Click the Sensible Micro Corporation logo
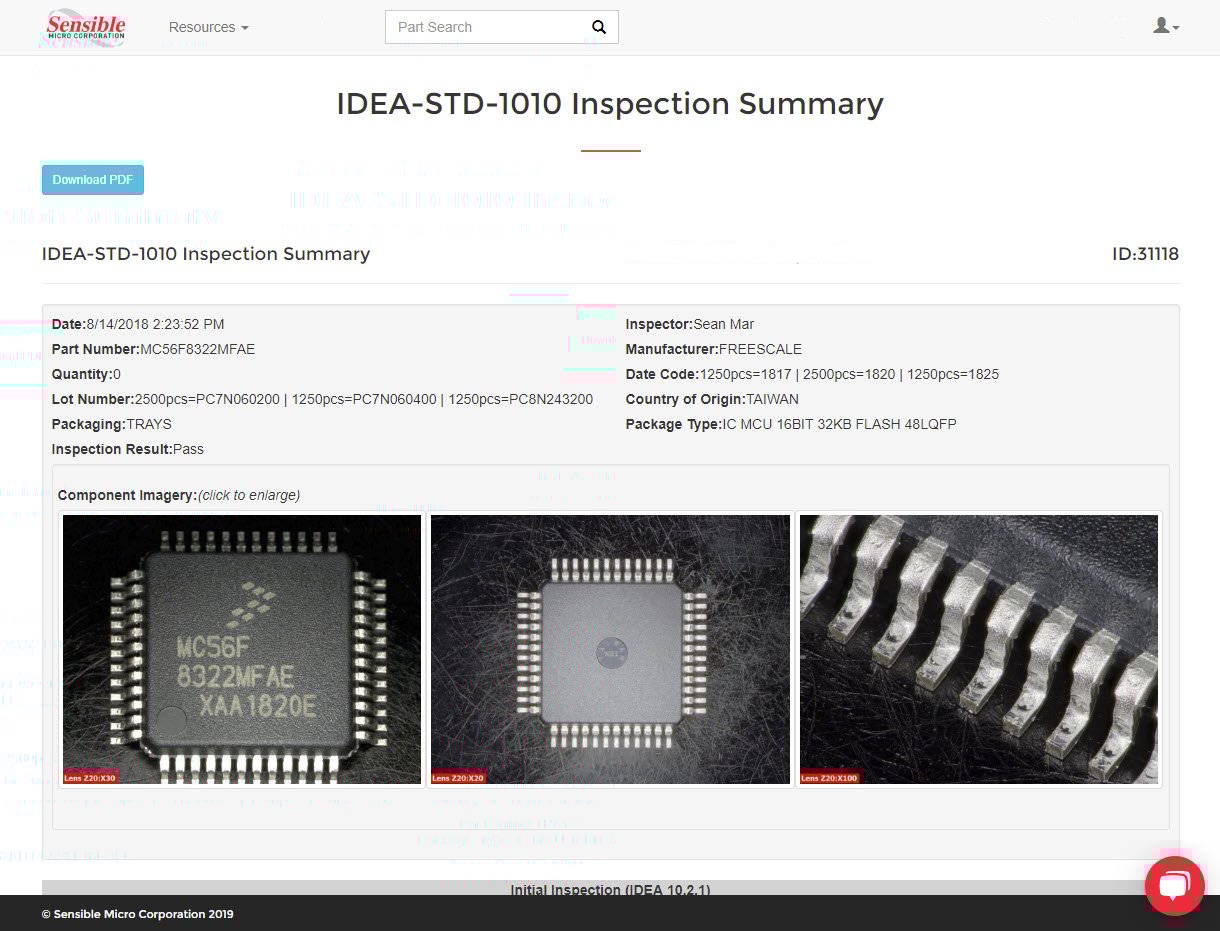The width and height of the screenshot is (1220, 931). tap(87, 27)
